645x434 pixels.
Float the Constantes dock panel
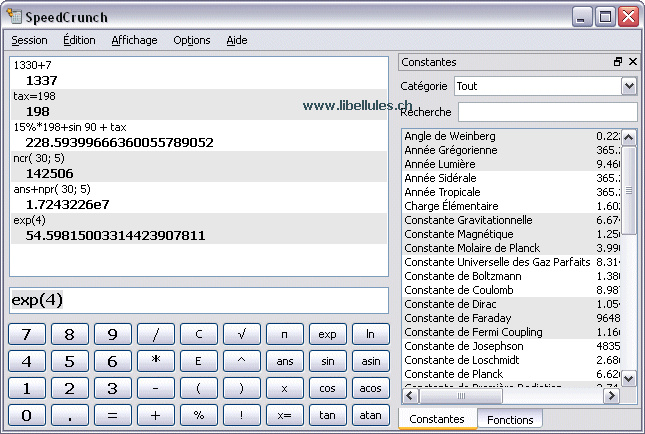point(617,62)
